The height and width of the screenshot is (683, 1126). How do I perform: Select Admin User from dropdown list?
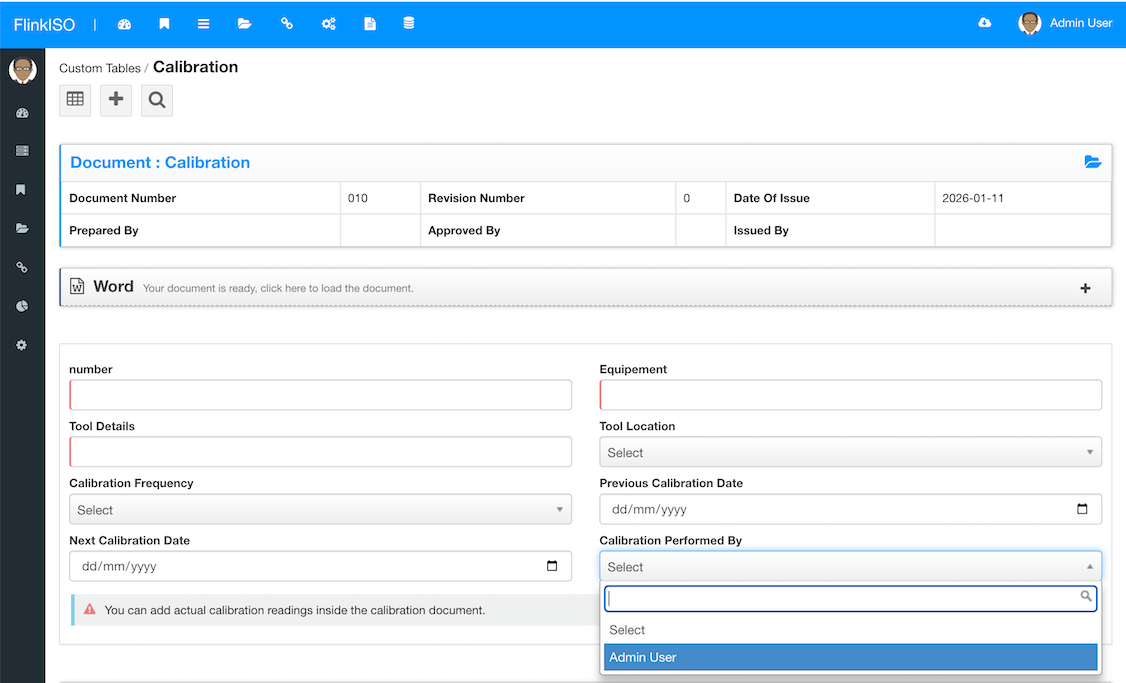850,657
